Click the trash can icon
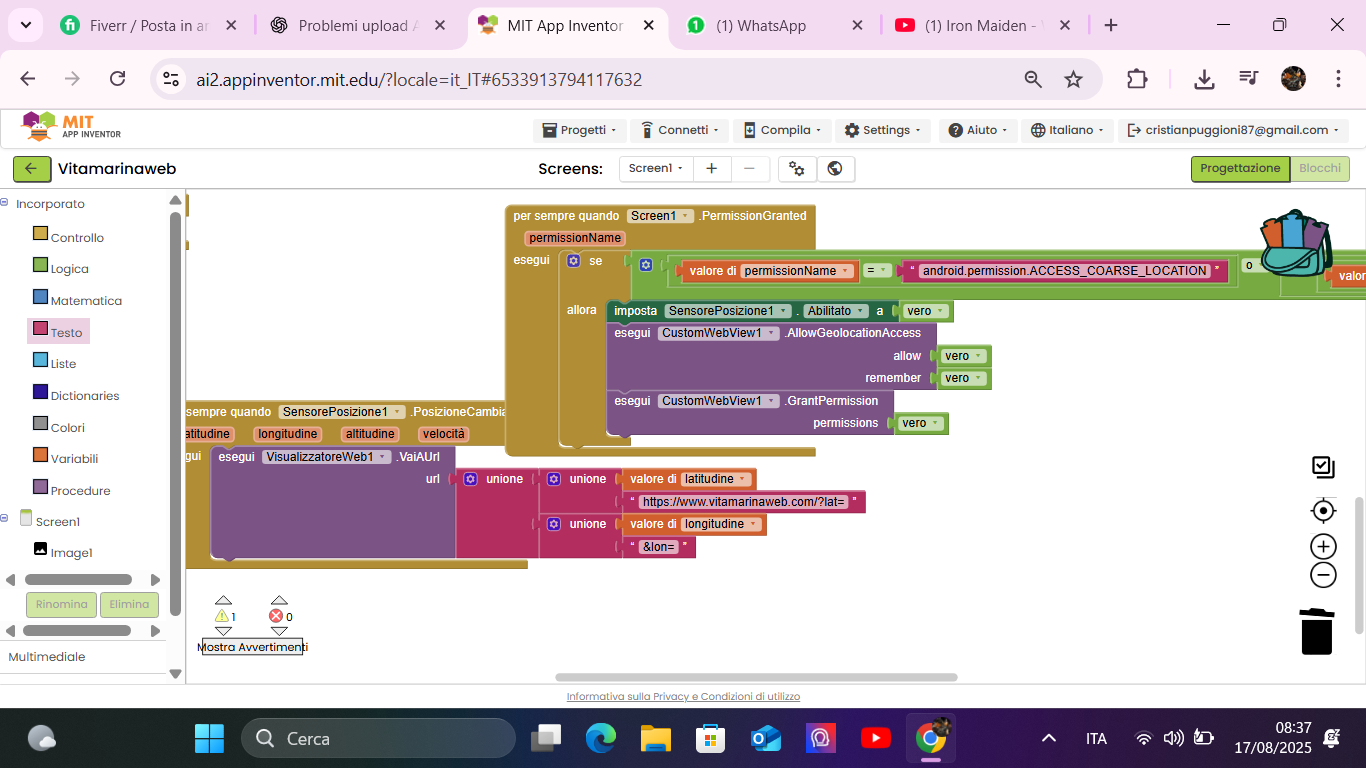 (x=1317, y=631)
